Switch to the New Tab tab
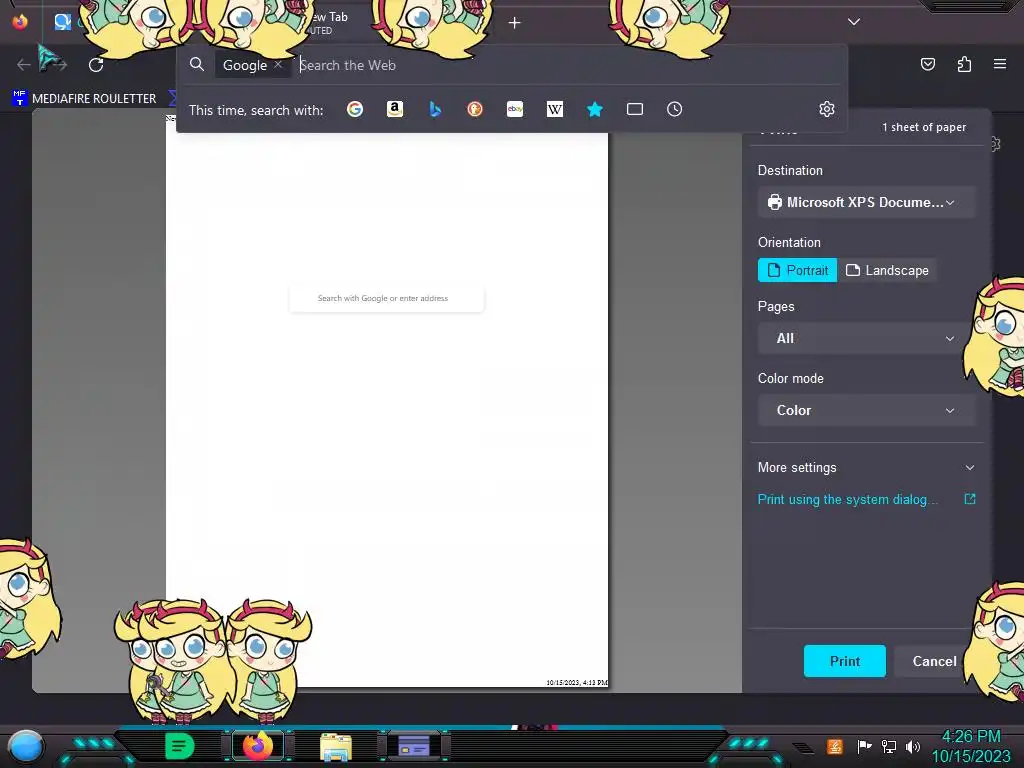The width and height of the screenshot is (1024, 768). (x=330, y=23)
